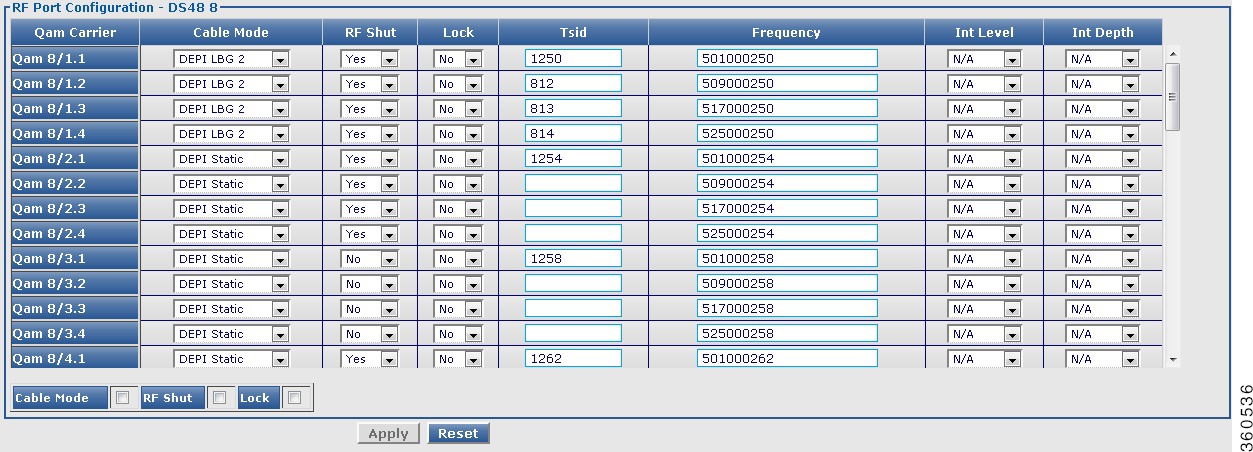Tick the Lock checkbox below the table

pyautogui.click(x=294, y=398)
